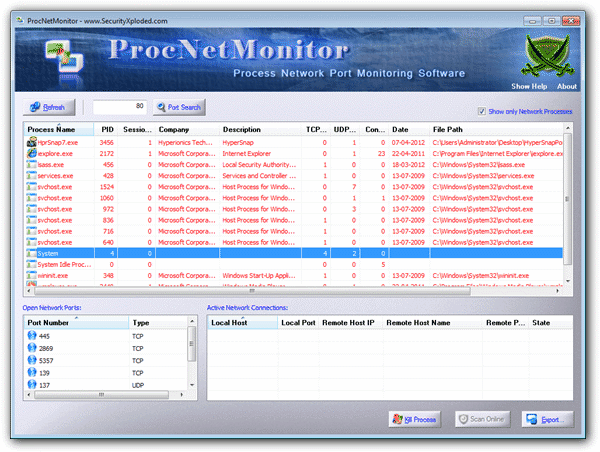Sort connections by Remote Host Name header
The width and height of the screenshot is (600, 452).
point(432,323)
